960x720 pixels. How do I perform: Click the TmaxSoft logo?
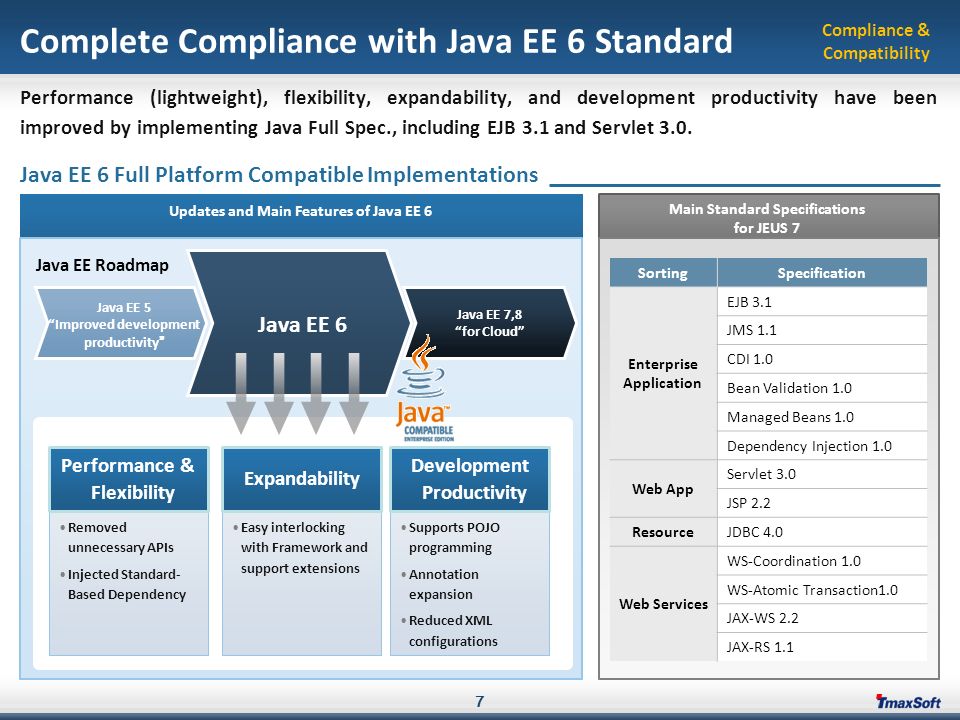pyautogui.click(x=908, y=702)
